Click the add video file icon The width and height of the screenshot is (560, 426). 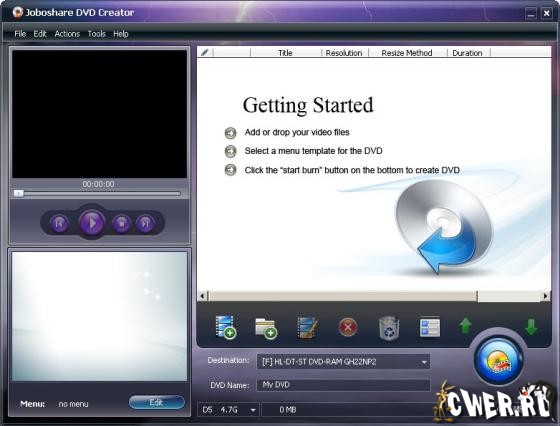tap(226, 327)
